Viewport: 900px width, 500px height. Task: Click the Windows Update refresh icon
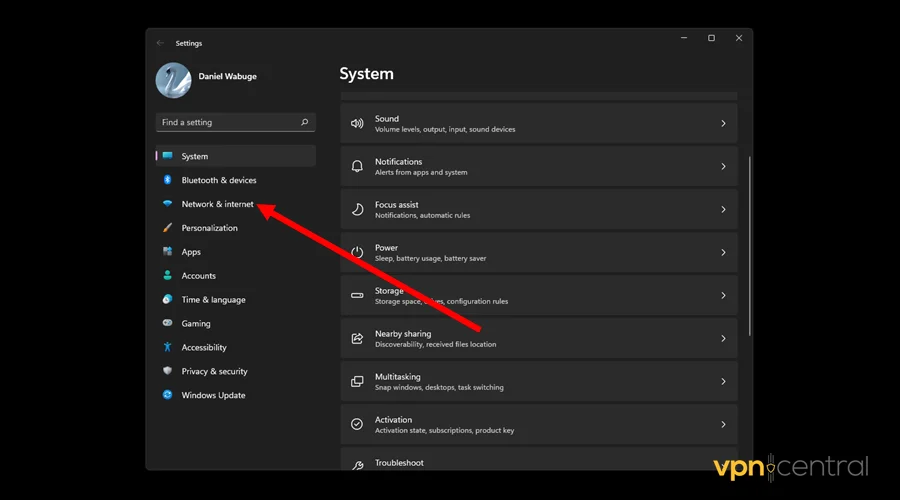click(x=167, y=395)
